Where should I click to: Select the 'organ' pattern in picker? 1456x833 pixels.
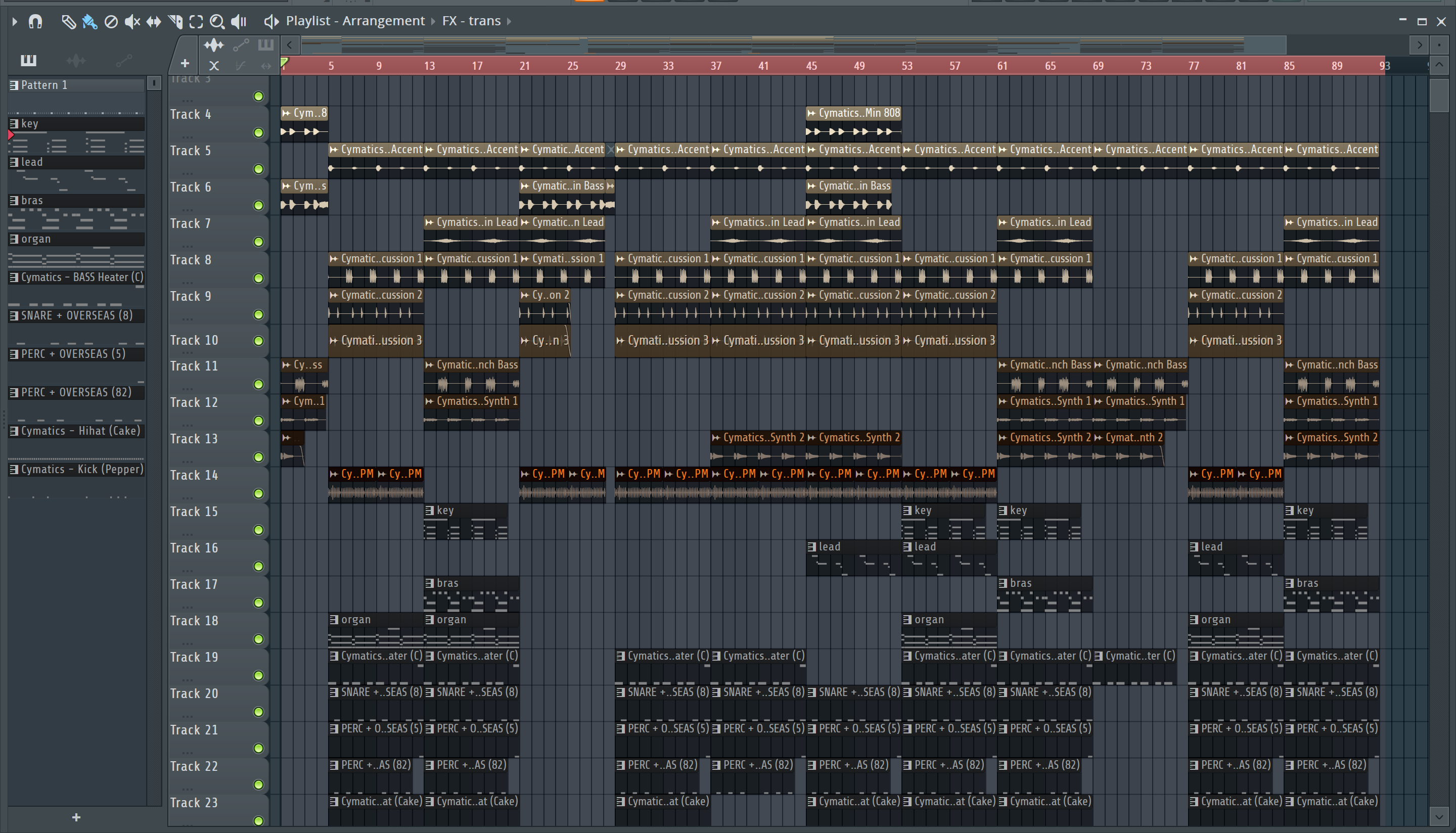pyautogui.click(x=77, y=239)
